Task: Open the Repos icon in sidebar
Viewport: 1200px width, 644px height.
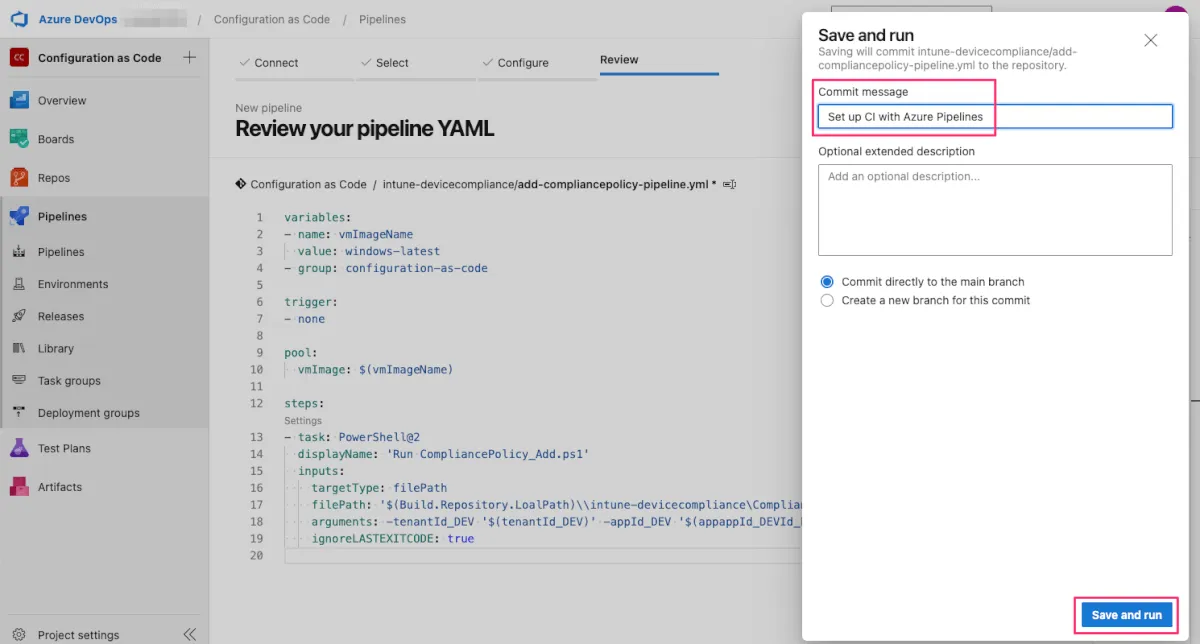Action: coord(19,178)
